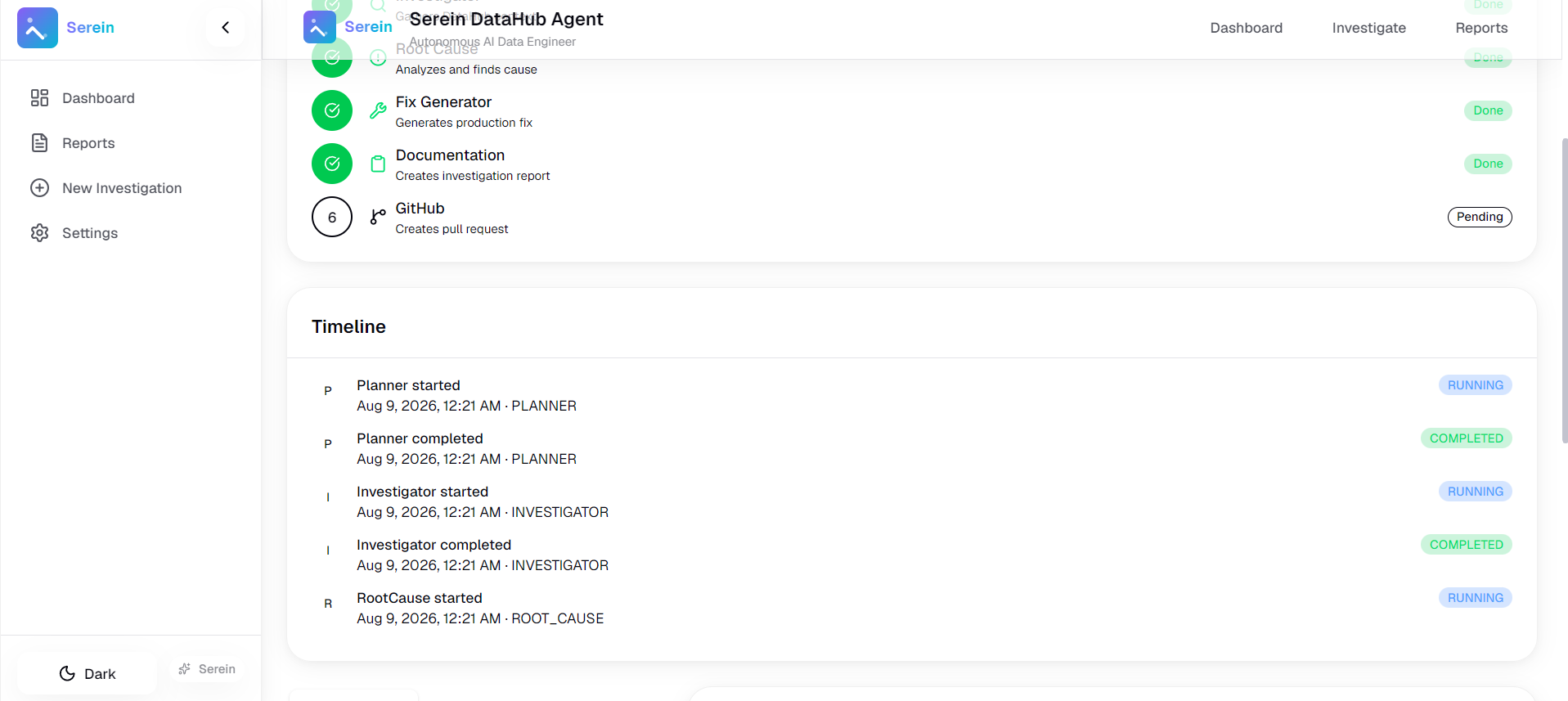This screenshot has width=1568, height=701.
Task: Click the green check for Documentation
Action: click(x=332, y=164)
